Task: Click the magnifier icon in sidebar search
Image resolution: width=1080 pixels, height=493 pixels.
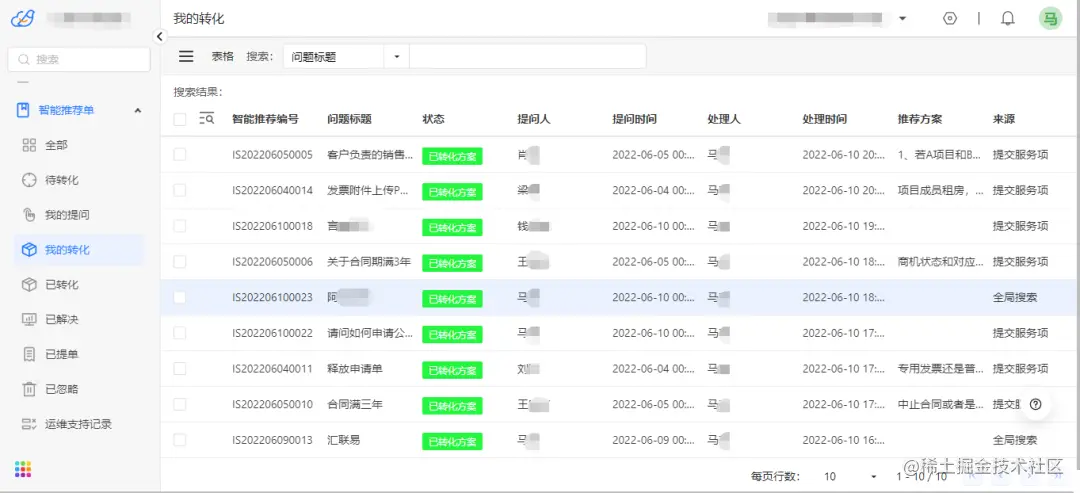Action: point(24,59)
